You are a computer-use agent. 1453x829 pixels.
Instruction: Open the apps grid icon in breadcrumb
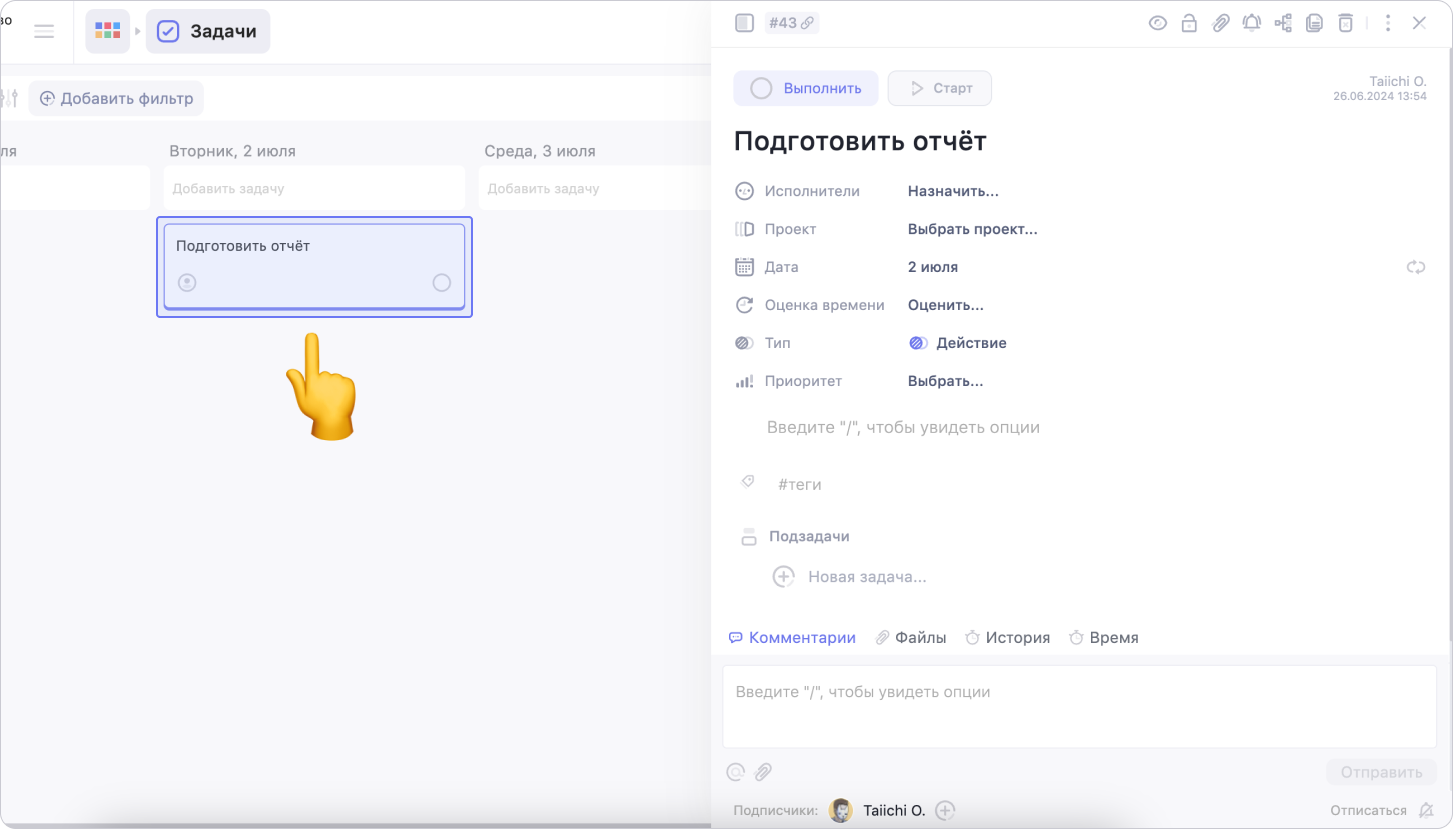click(107, 31)
